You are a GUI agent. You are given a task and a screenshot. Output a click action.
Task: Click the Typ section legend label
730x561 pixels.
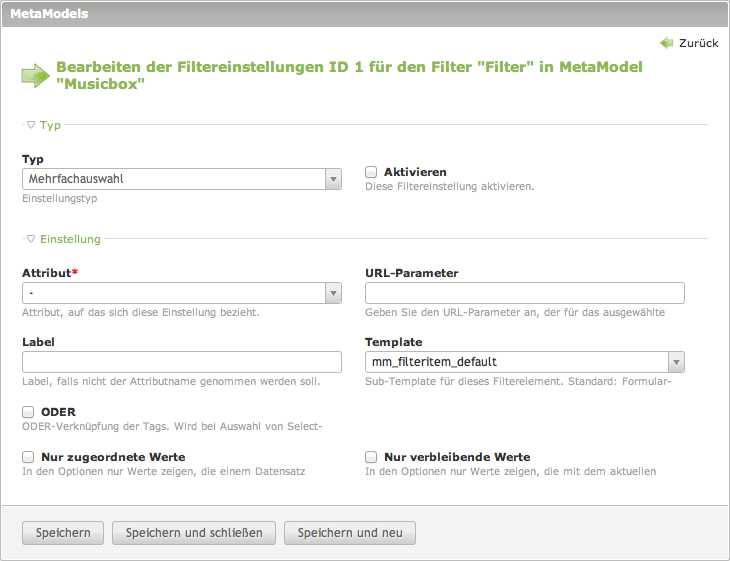(x=50, y=125)
